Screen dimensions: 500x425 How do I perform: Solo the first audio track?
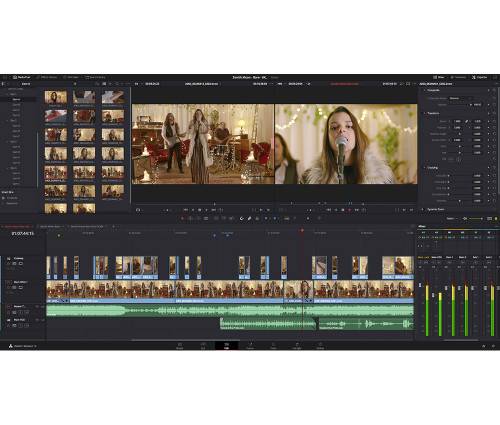(x=21, y=312)
